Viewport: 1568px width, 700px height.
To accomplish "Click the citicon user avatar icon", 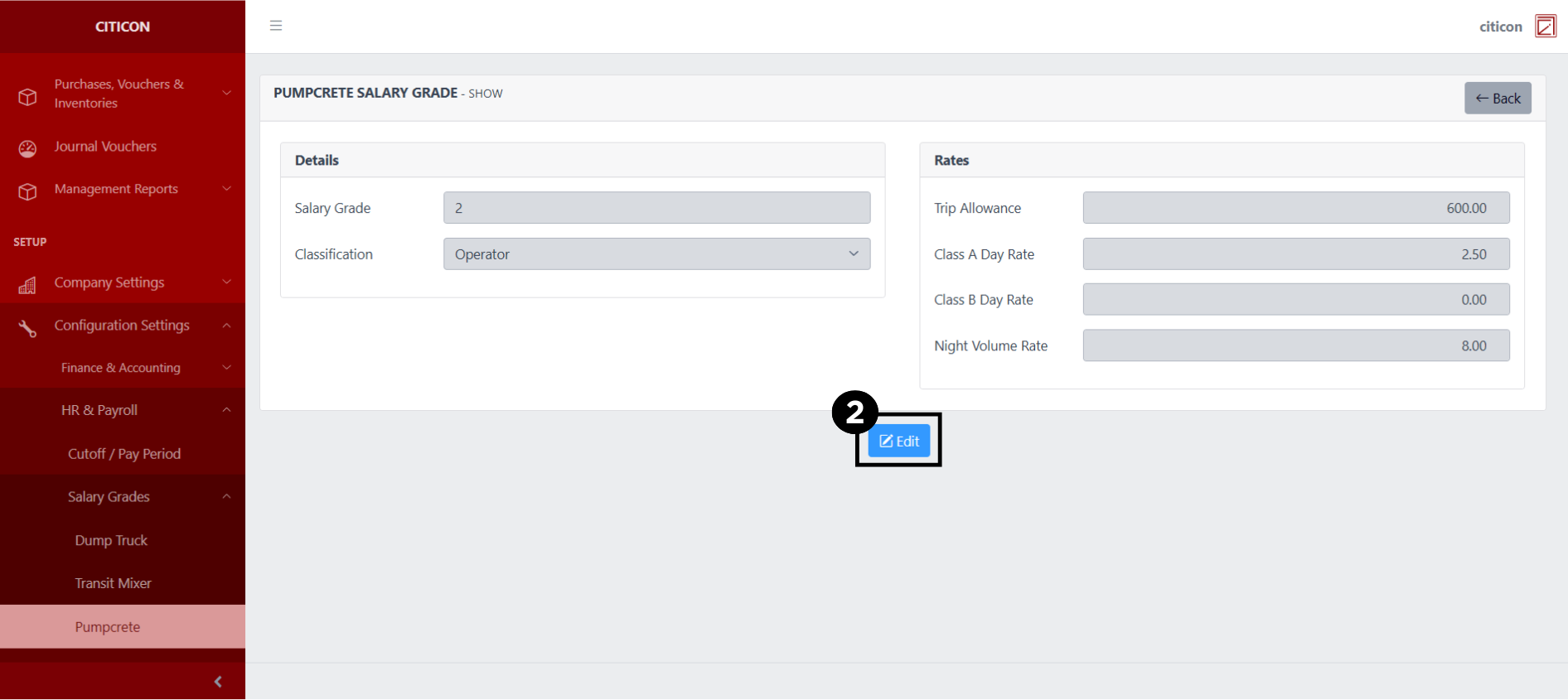I will (1545, 27).
